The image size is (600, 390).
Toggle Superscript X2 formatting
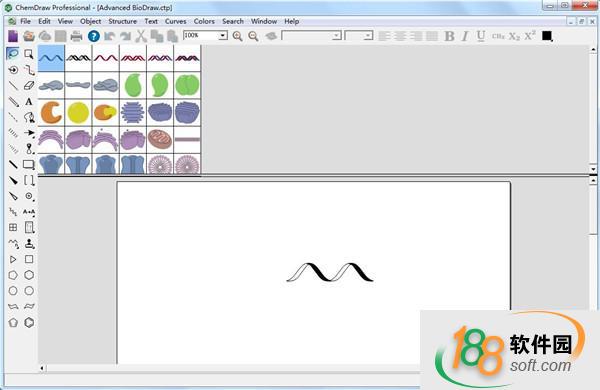click(530, 36)
